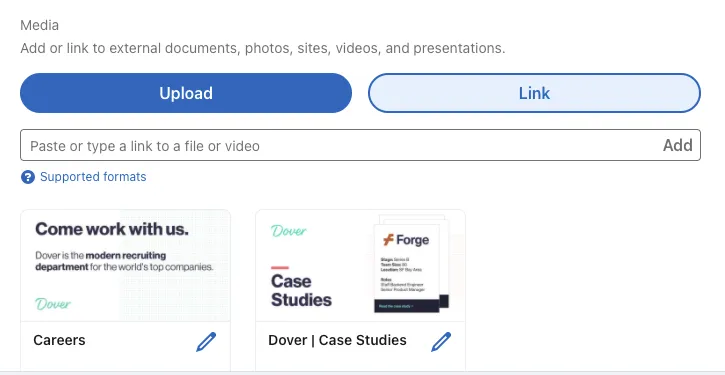This screenshot has width=725, height=375.
Task: Click Add next to the link field
Action: [677, 146]
